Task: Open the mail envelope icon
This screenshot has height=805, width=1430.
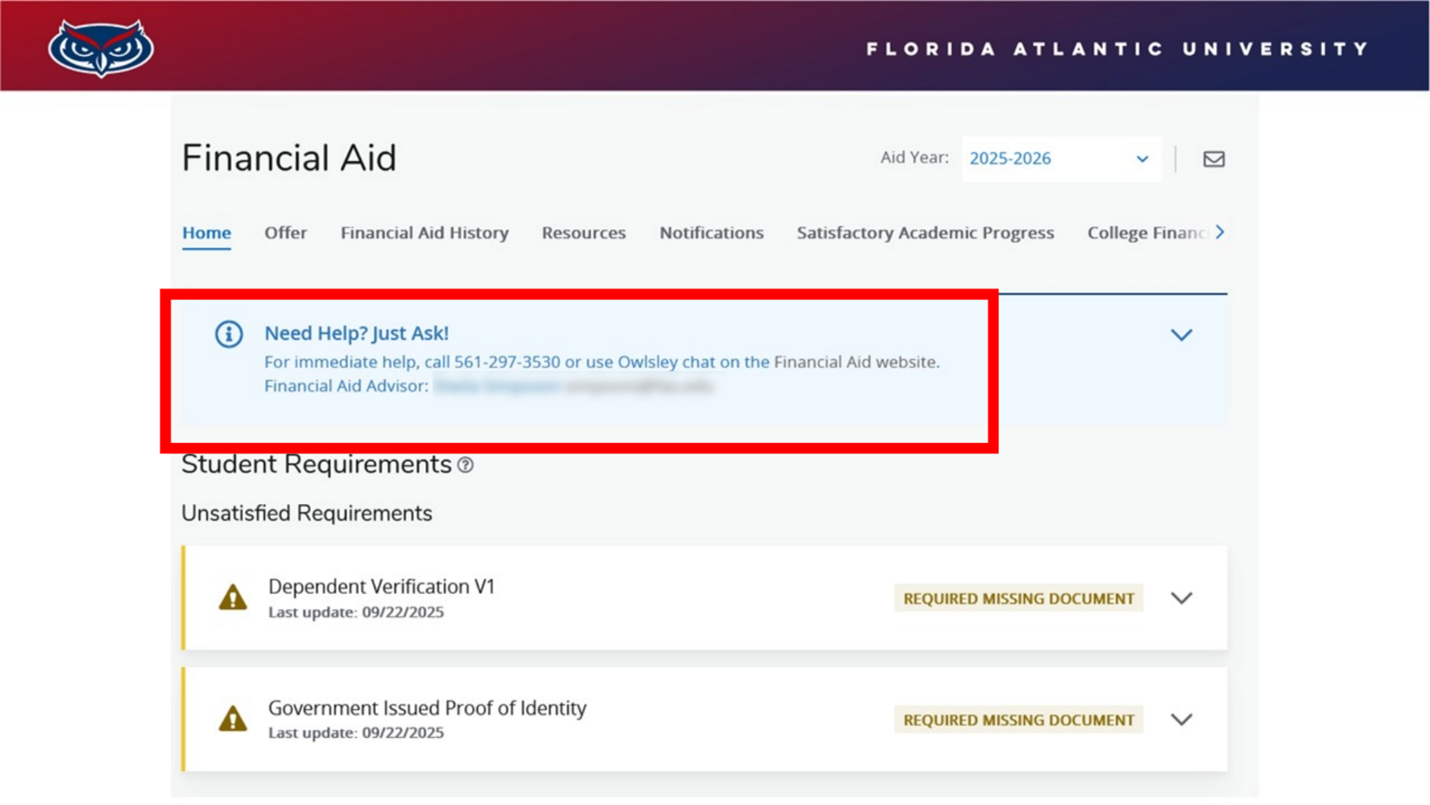Action: [1214, 158]
